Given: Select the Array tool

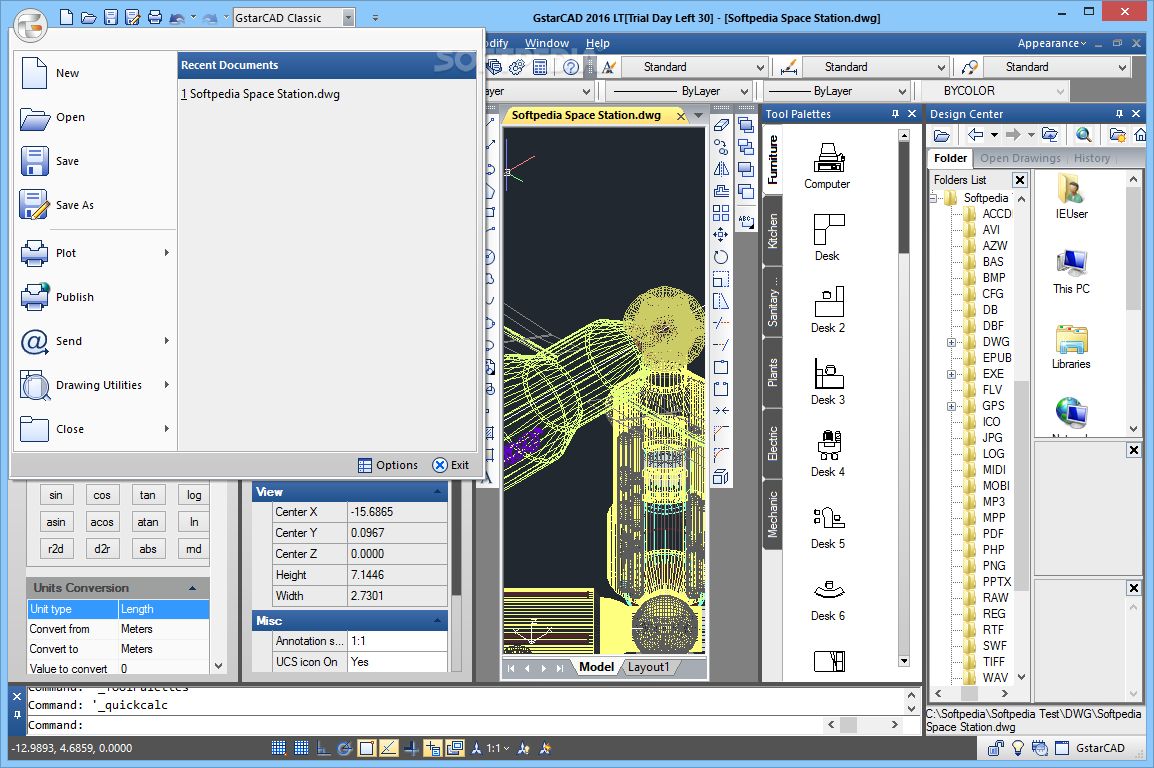Looking at the screenshot, I should coord(721,213).
